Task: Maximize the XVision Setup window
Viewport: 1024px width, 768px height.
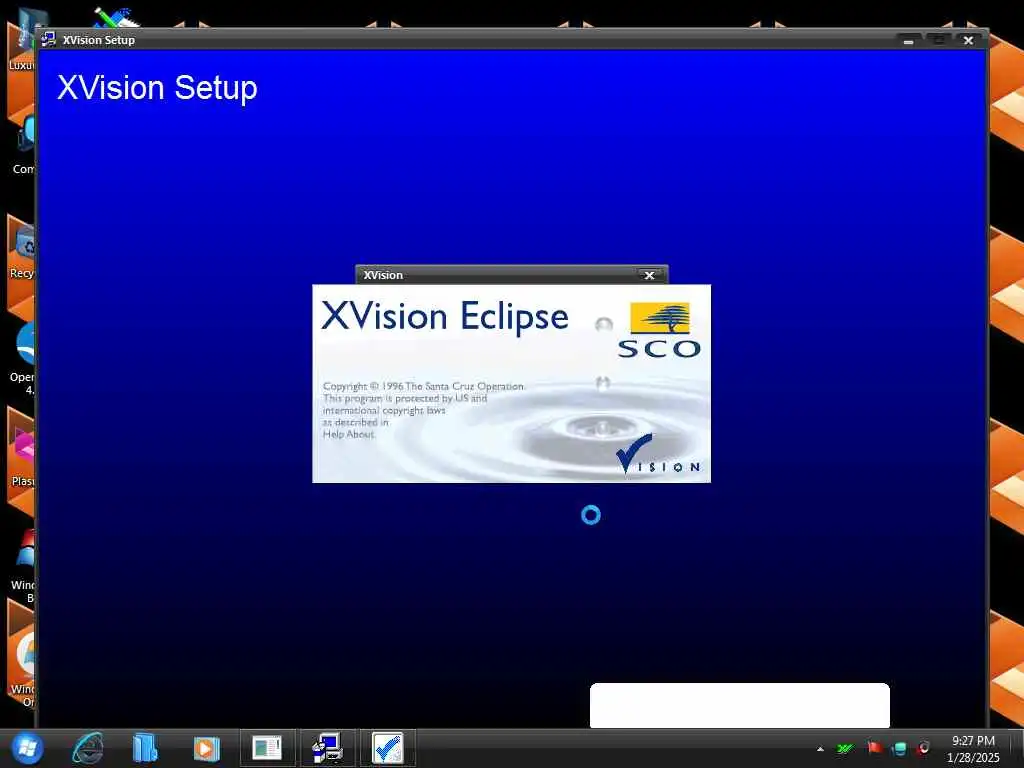Action: 938,40
